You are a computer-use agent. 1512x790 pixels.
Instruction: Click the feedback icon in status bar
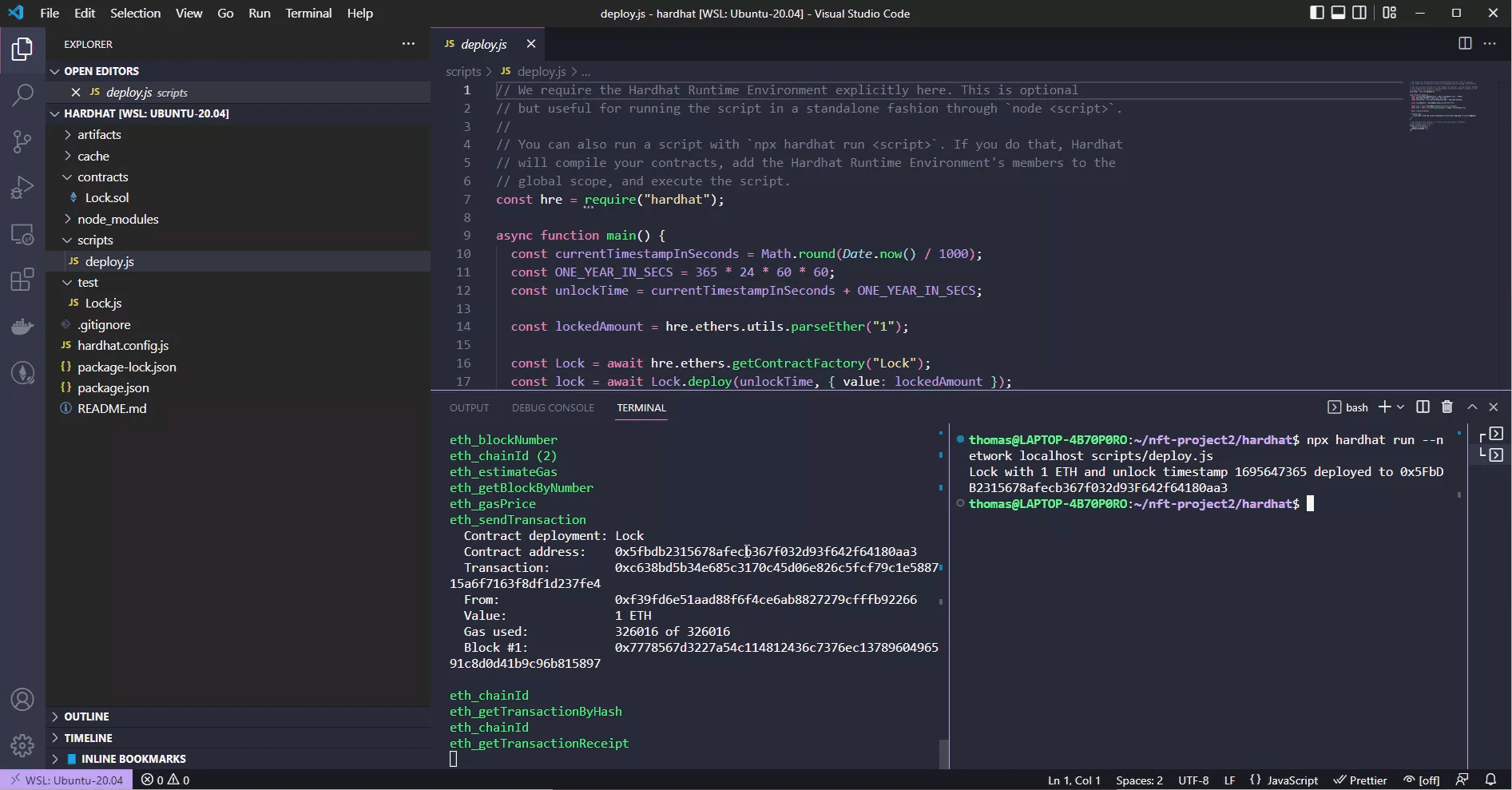pos(1462,780)
